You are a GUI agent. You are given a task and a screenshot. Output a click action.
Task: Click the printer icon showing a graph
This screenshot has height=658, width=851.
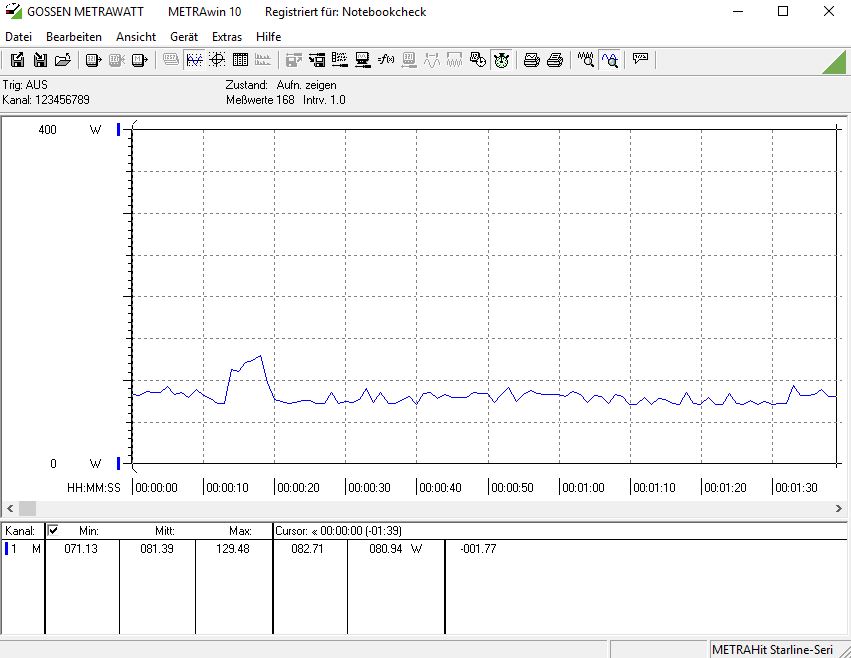pos(532,60)
